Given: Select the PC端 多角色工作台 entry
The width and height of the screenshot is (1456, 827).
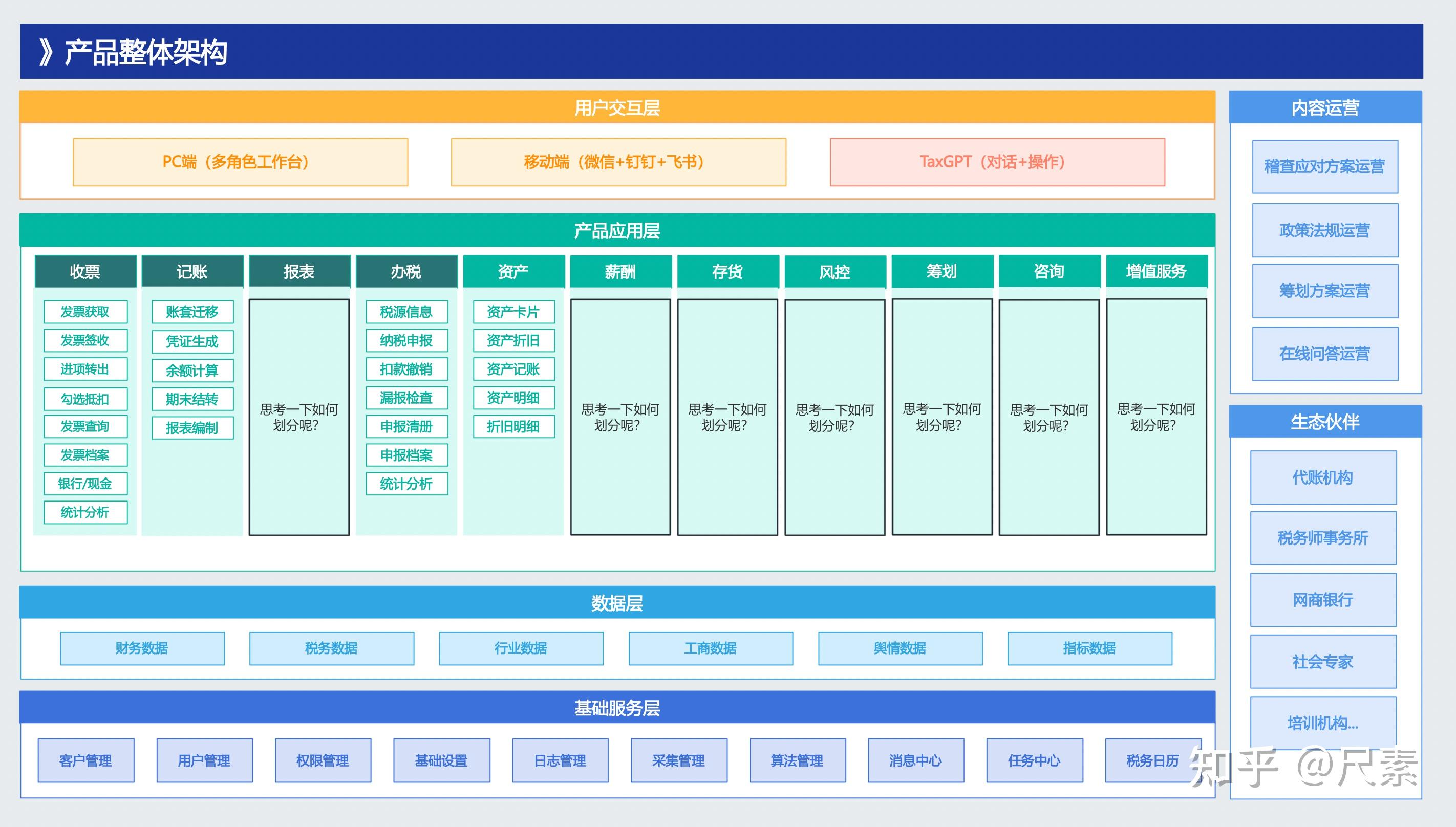Looking at the screenshot, I should point(239,162).
